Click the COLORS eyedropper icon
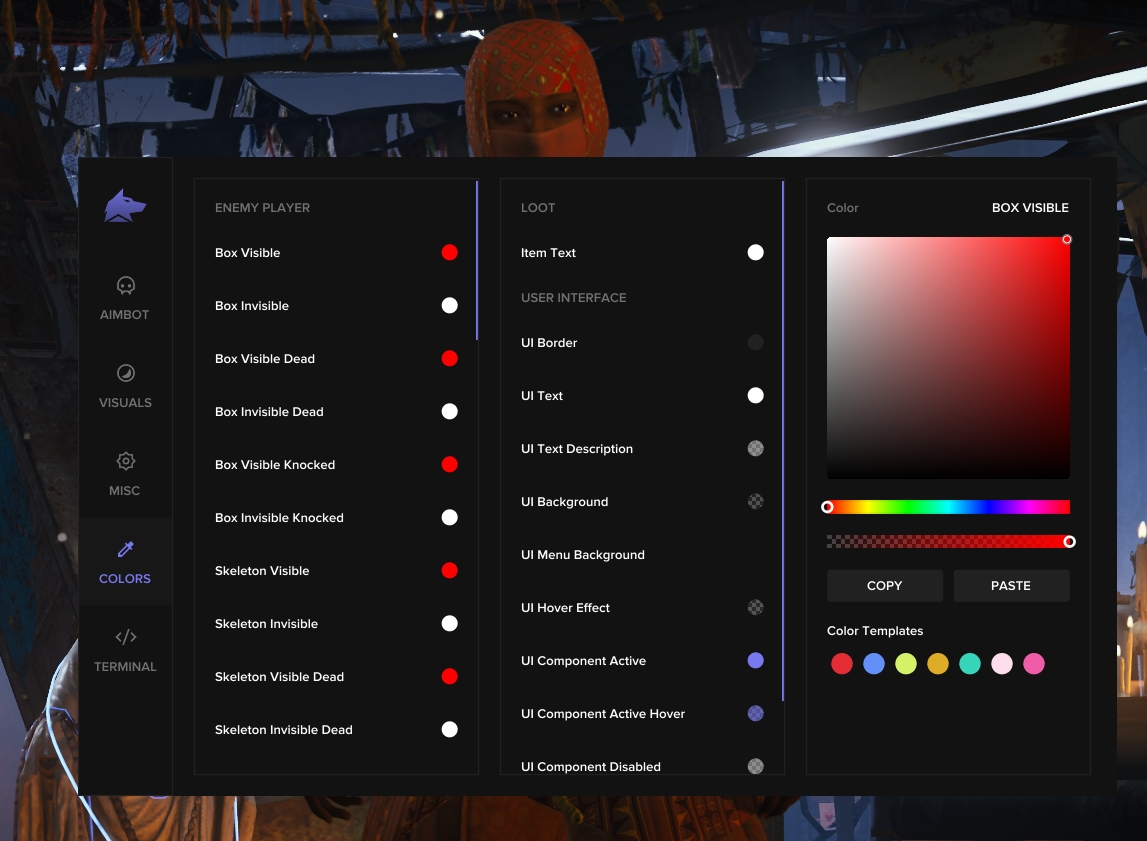The width and height of the screenshot is (1147, 841). tap(124, 549)
